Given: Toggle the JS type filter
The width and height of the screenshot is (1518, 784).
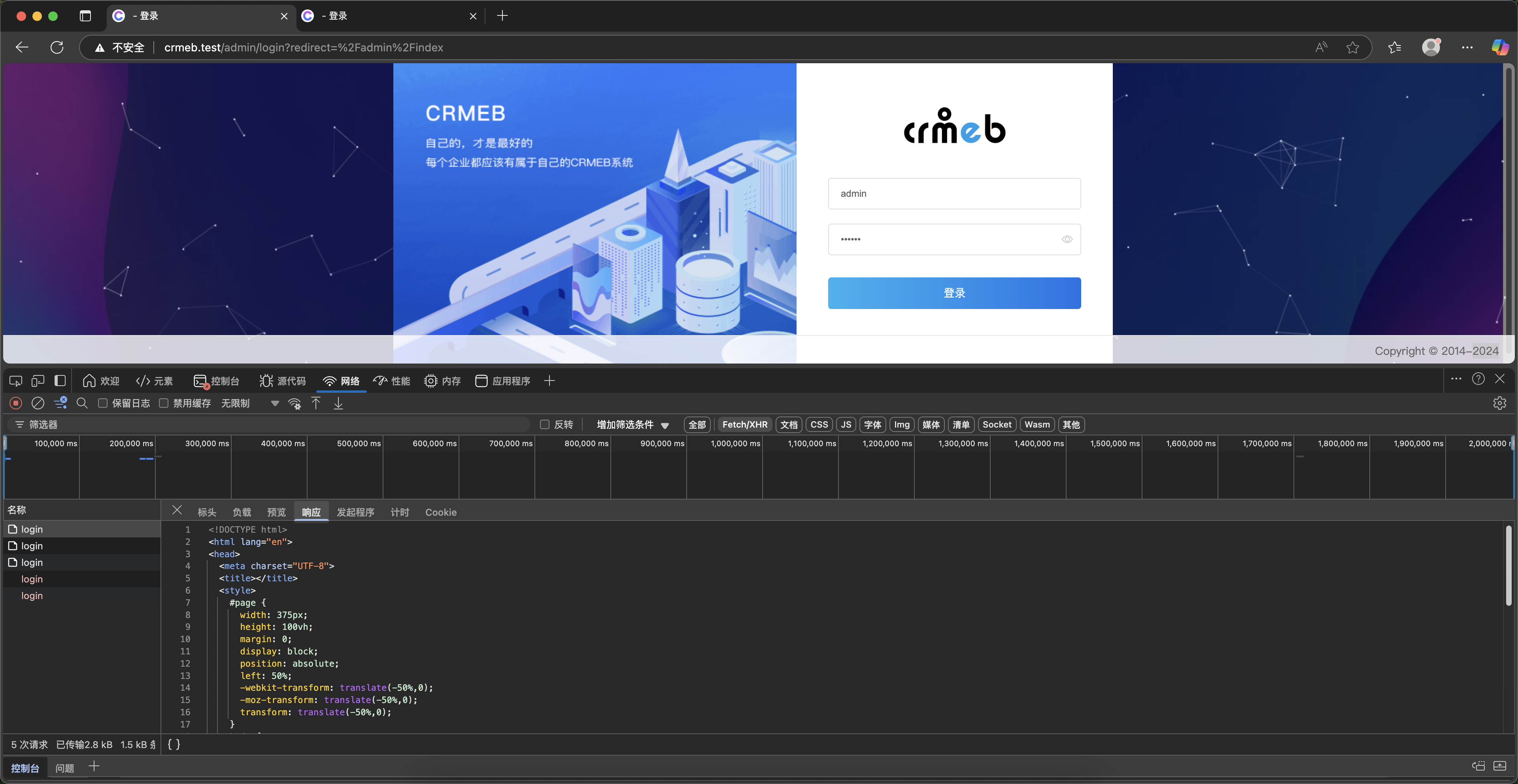Looking at the screenshot, I should coord(846,425).
